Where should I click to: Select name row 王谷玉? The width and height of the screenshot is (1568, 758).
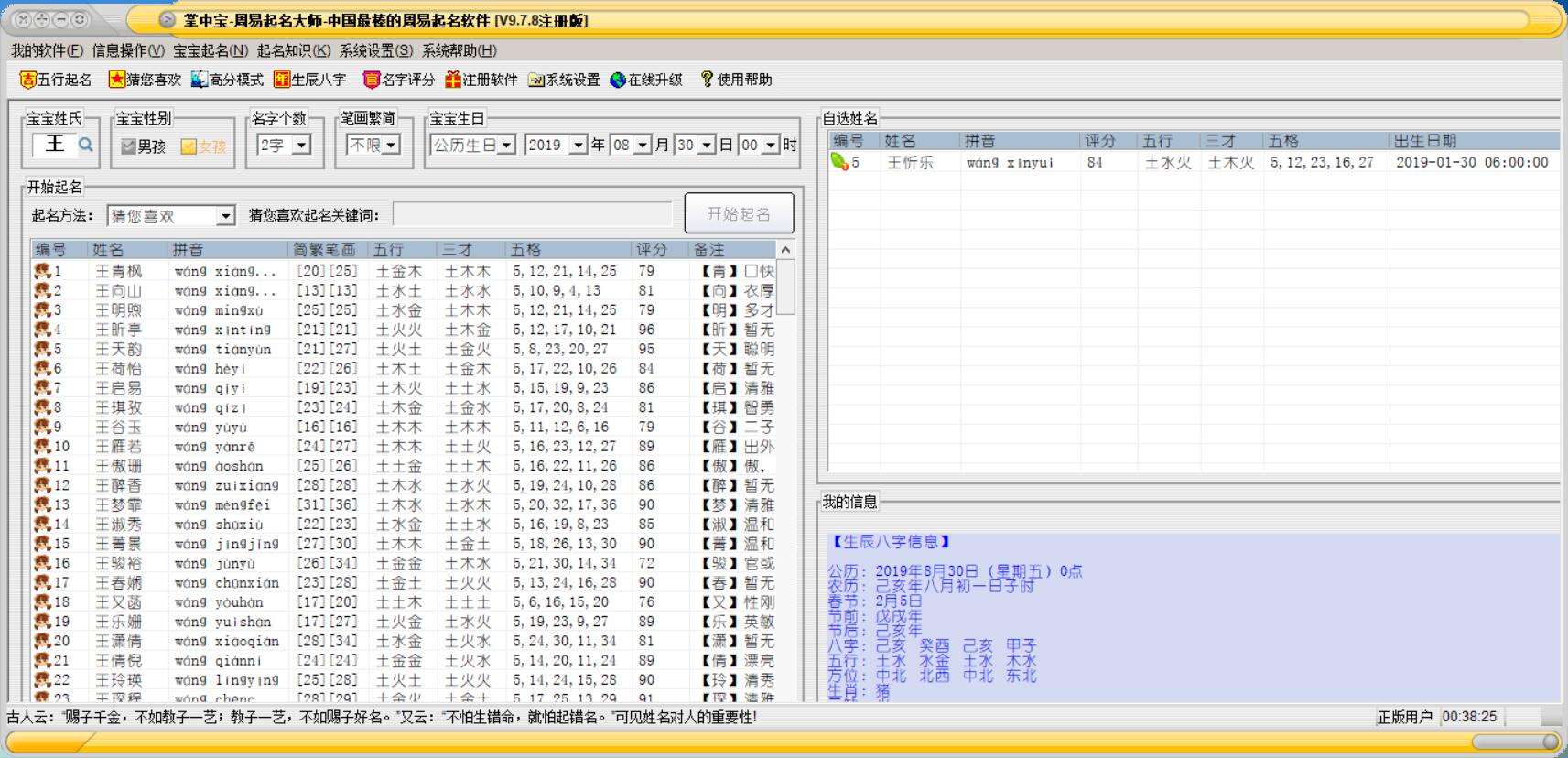(404, 427)
